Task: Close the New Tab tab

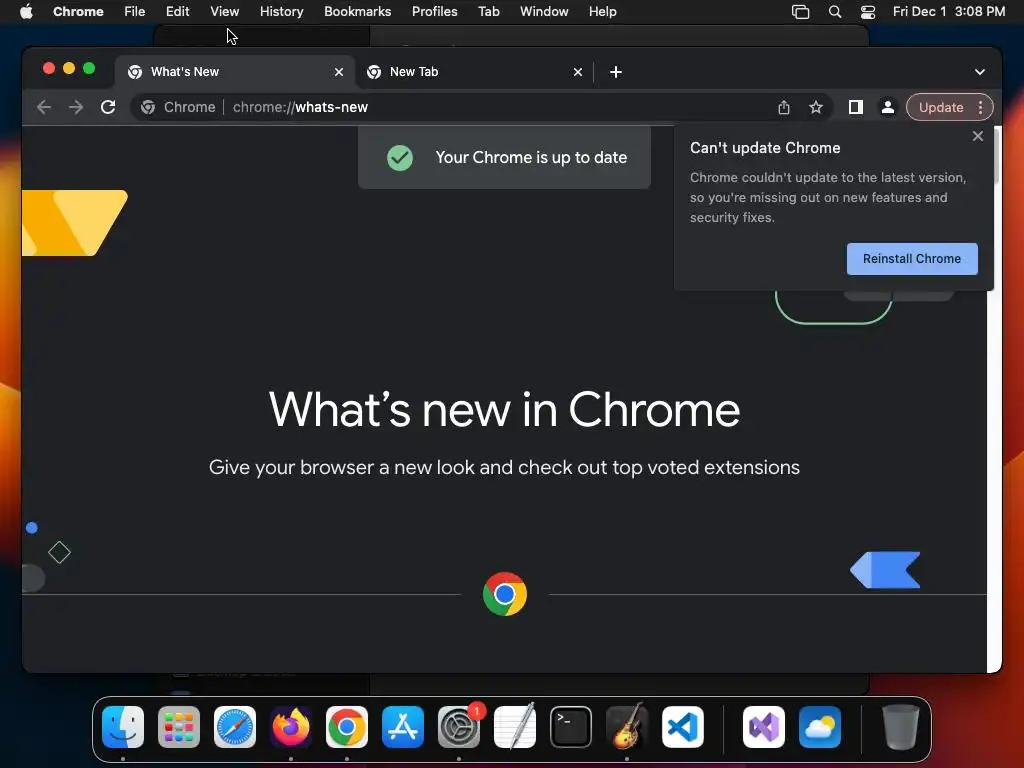Action: [578, 72]
